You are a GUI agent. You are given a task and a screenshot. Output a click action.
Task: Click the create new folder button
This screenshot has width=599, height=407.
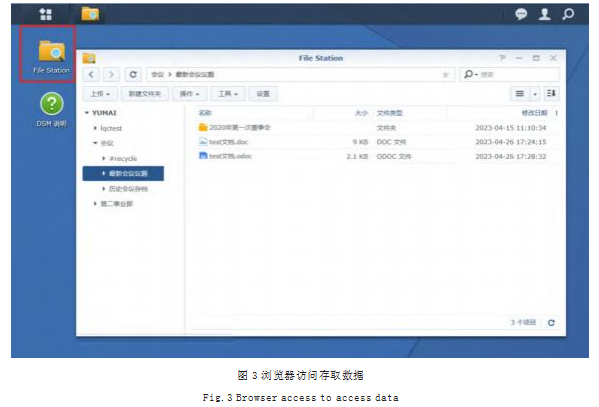[x=145, y=94]
